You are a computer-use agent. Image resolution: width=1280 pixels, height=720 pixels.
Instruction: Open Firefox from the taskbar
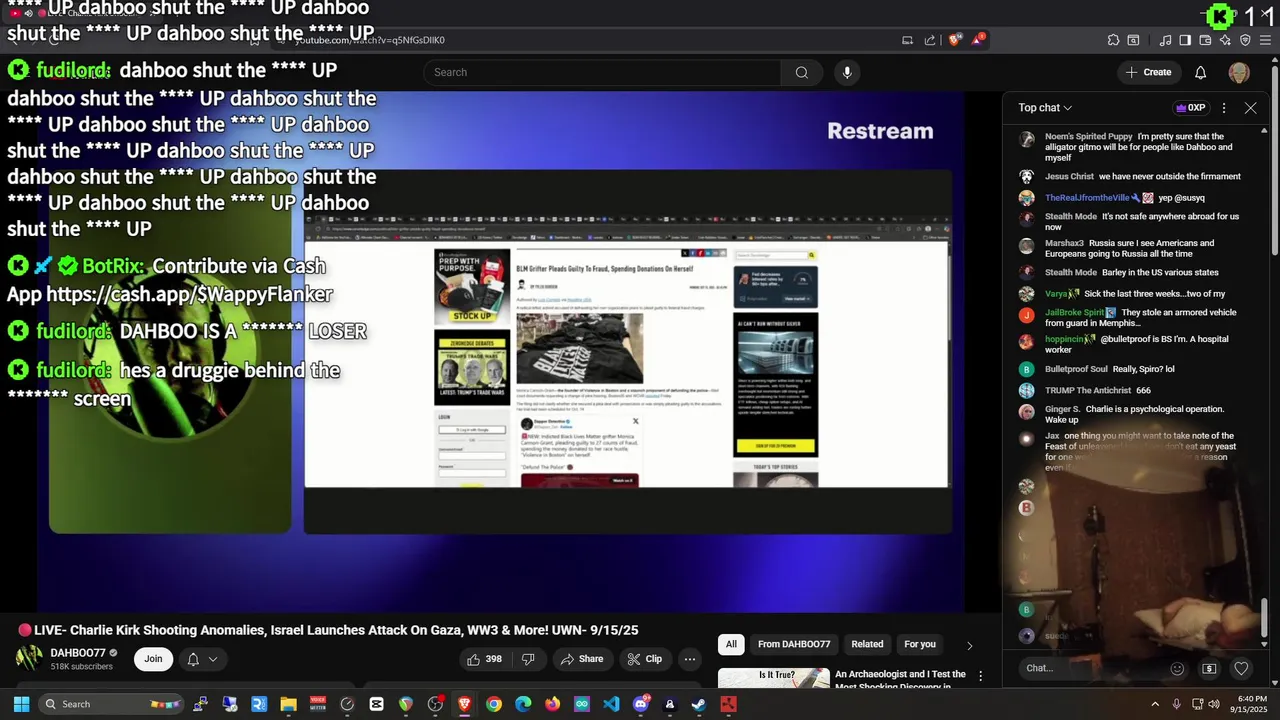[x=553, y=704]
